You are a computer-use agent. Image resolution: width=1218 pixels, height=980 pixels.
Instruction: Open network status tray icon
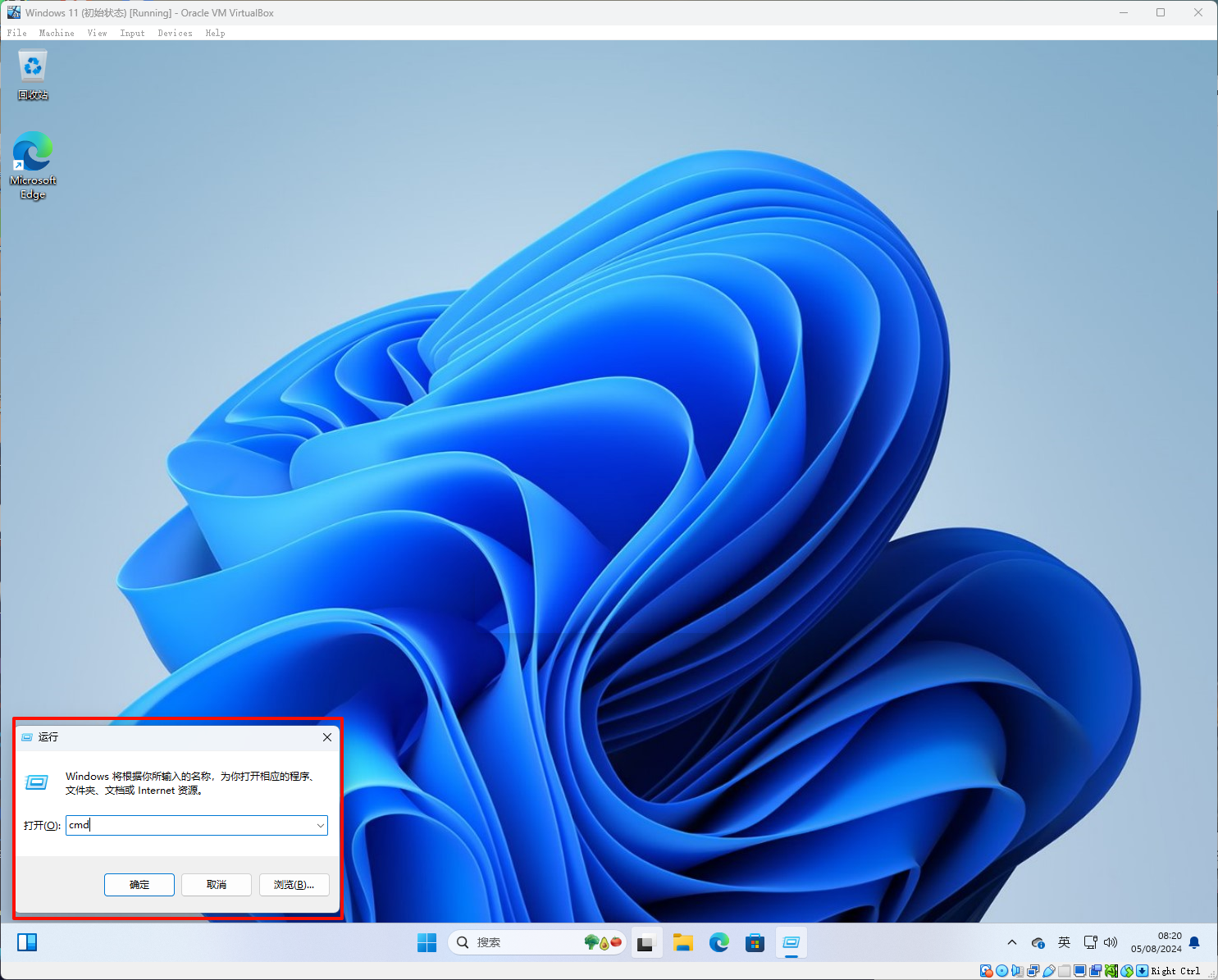coord(1090,942)
